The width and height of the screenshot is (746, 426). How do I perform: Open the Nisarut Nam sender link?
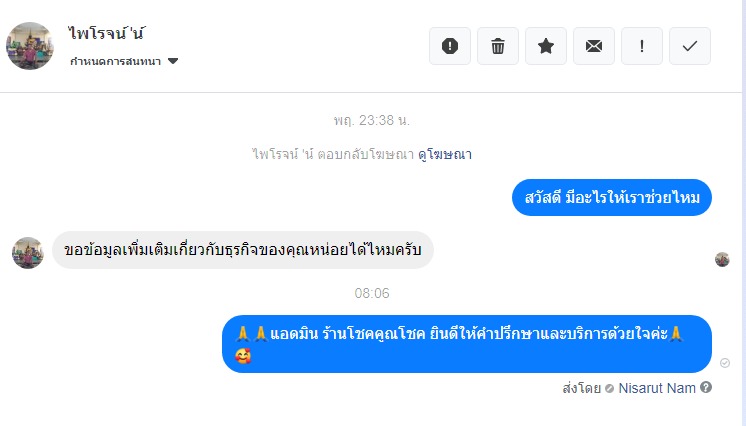coord(657,388)
